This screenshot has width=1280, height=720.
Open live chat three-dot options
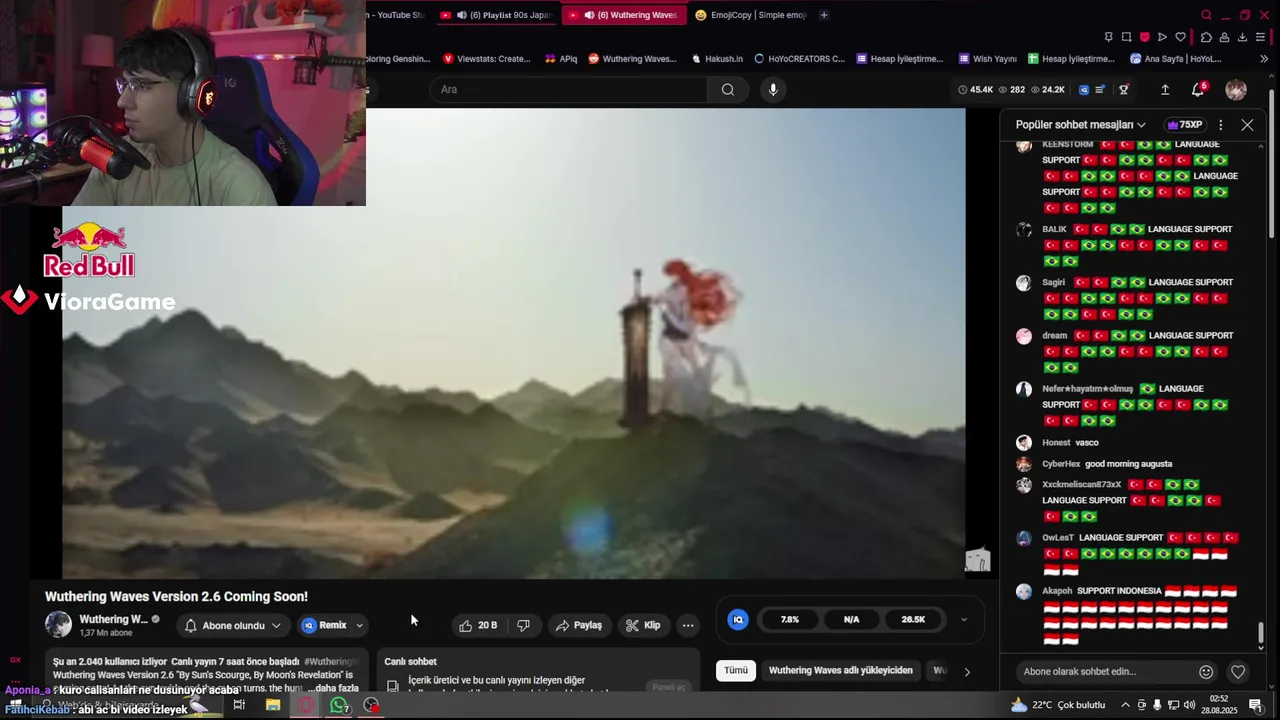(1220, 125)
